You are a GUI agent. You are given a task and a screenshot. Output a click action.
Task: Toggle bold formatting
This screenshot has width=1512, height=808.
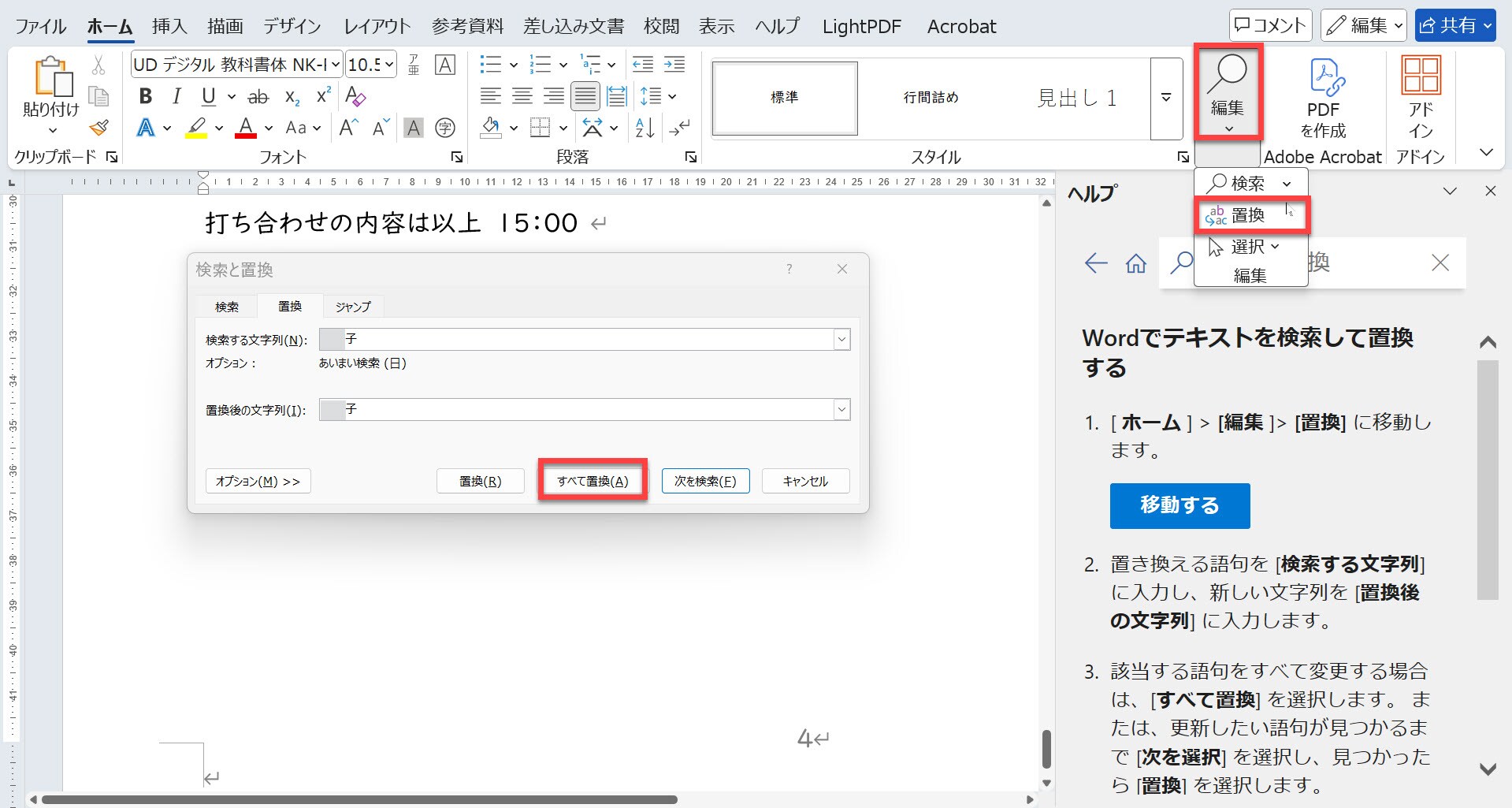[145, 97]
